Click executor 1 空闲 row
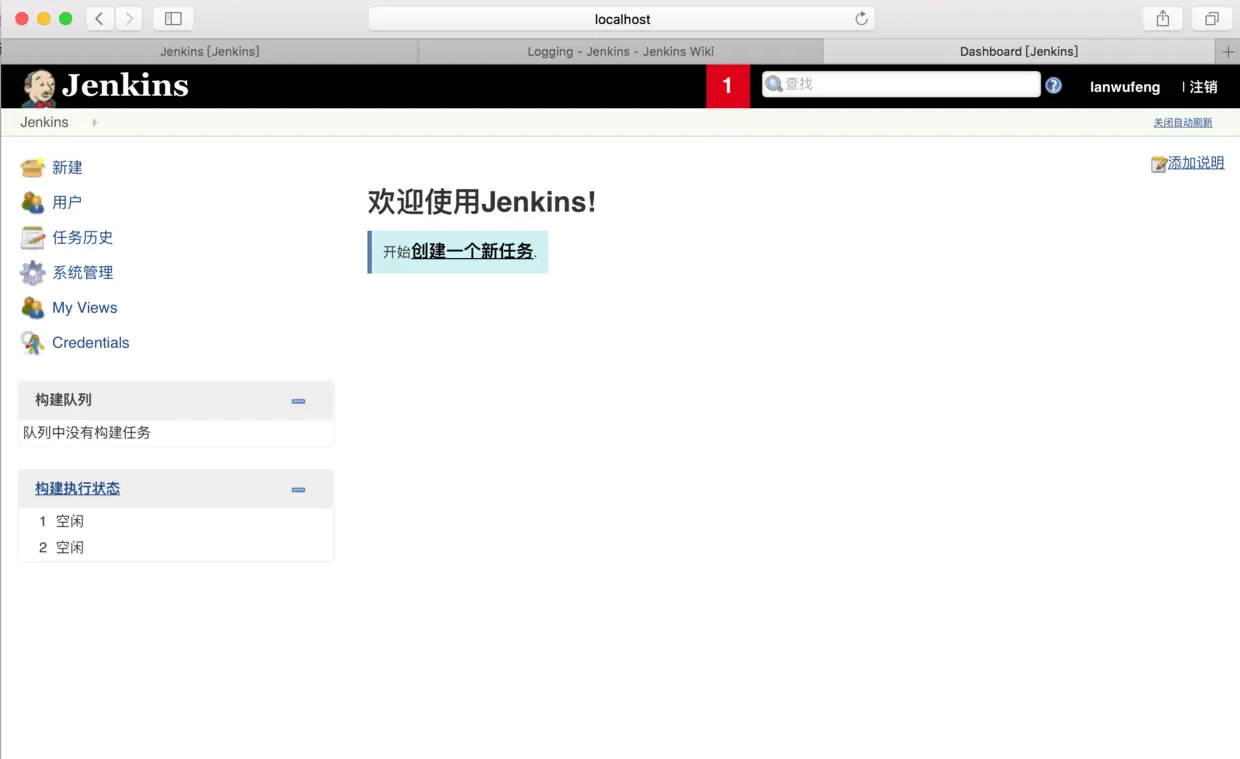1240x759 pixels. point(176,521)
